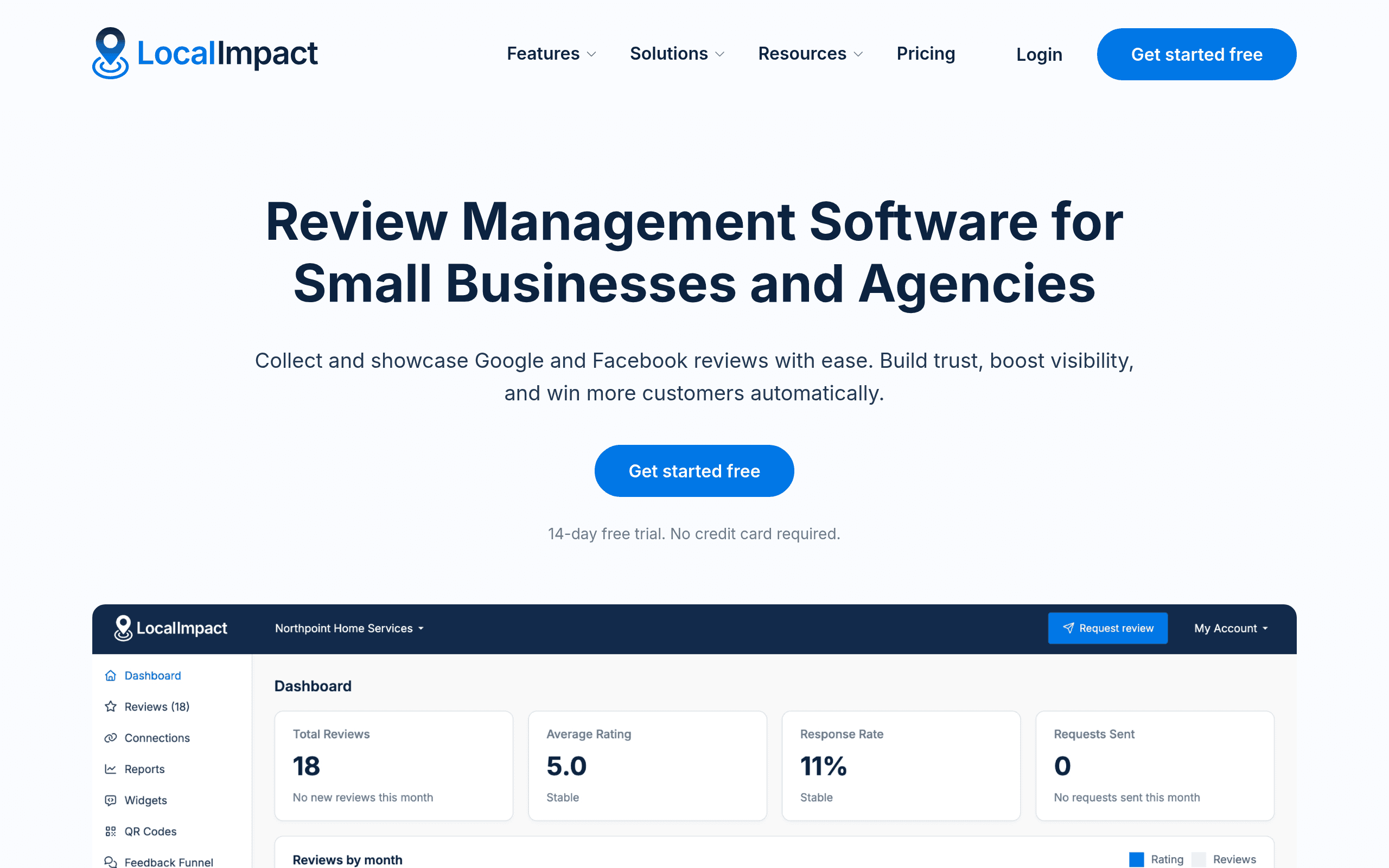Click the "No new reviews this month" text
Viewport: 1389px width, 868px height.
pyautogui.click(x=363, y=797)
